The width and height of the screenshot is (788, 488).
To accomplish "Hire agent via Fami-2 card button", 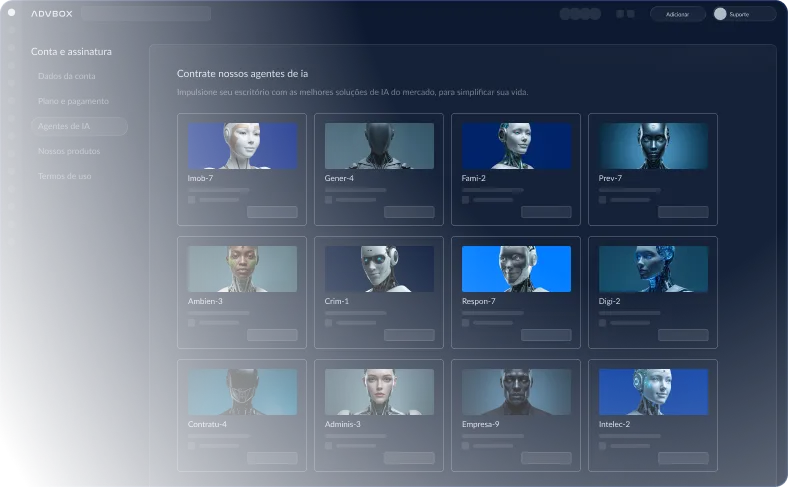I will tap(546, 212).
